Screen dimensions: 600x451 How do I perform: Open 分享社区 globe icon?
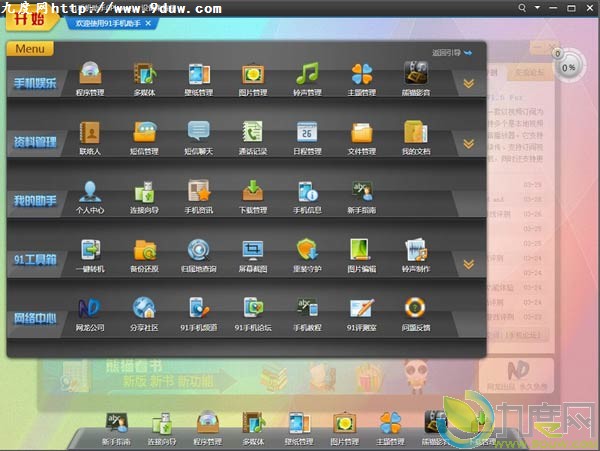click(144, 314)
